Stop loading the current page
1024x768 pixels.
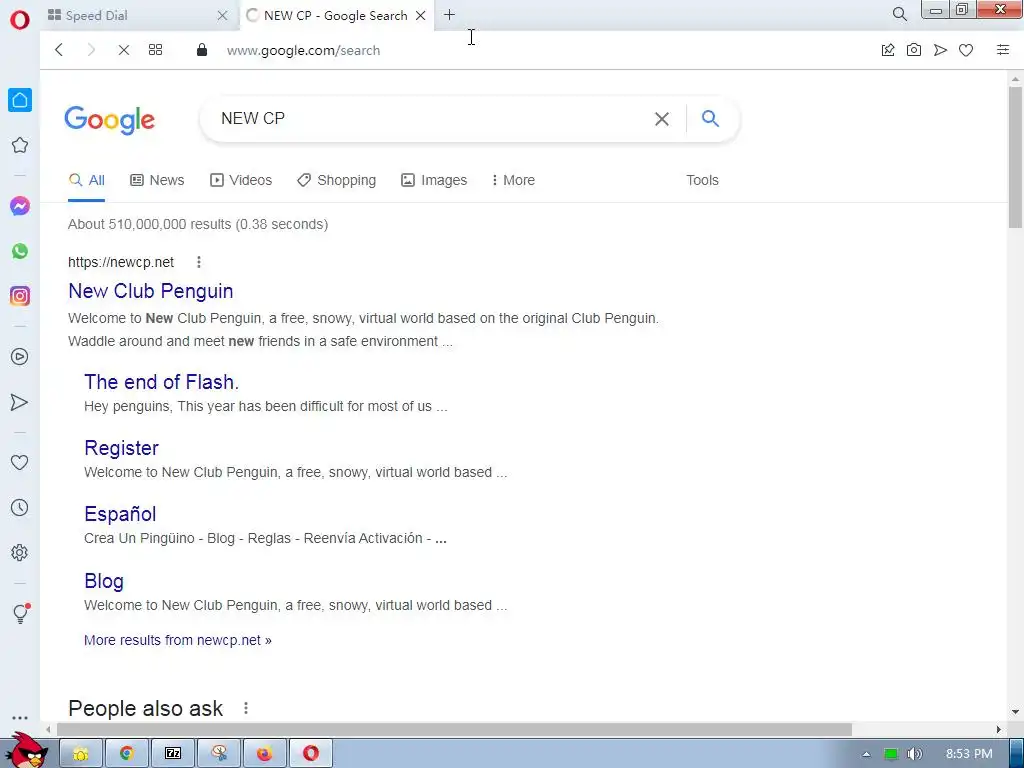tap(123, 50)
